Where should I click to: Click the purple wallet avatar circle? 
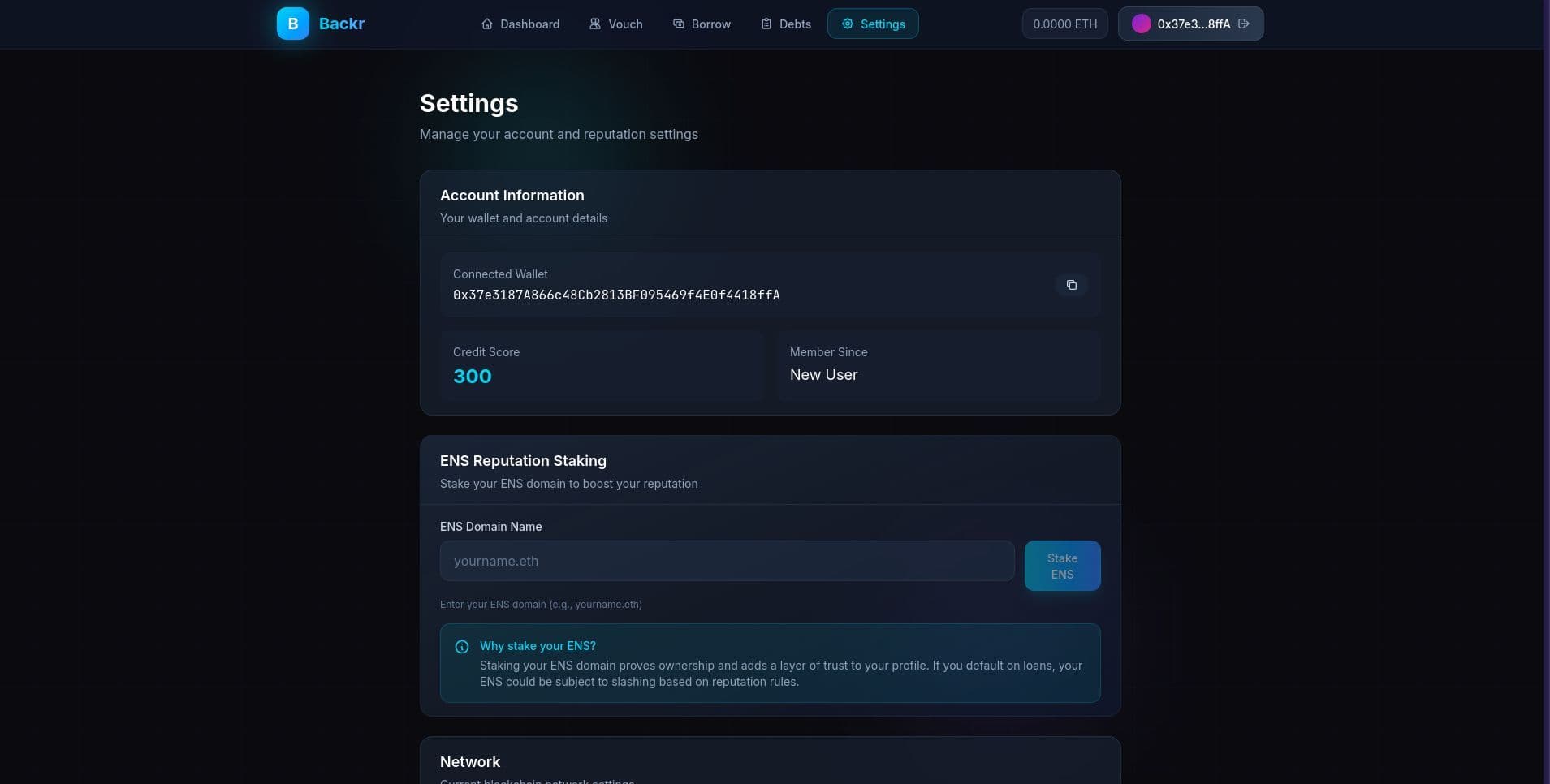pyautogui.click(x=1142, y=24)
